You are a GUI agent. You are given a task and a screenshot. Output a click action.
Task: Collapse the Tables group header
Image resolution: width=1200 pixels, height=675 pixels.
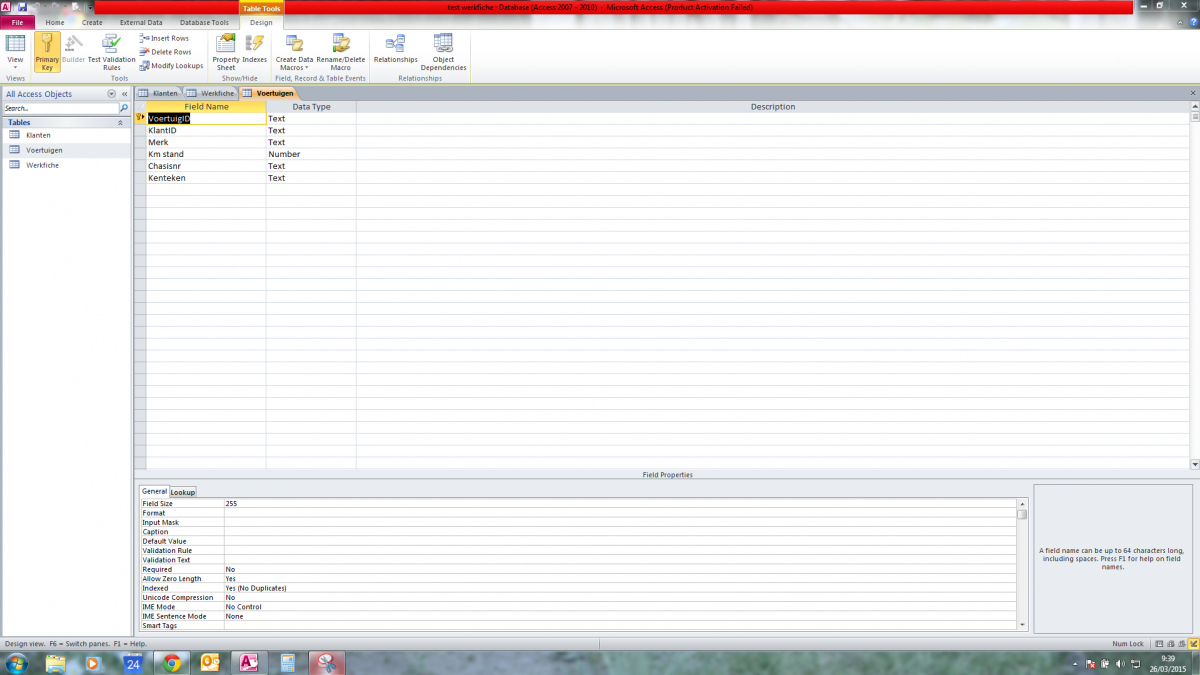click(65, 122)
